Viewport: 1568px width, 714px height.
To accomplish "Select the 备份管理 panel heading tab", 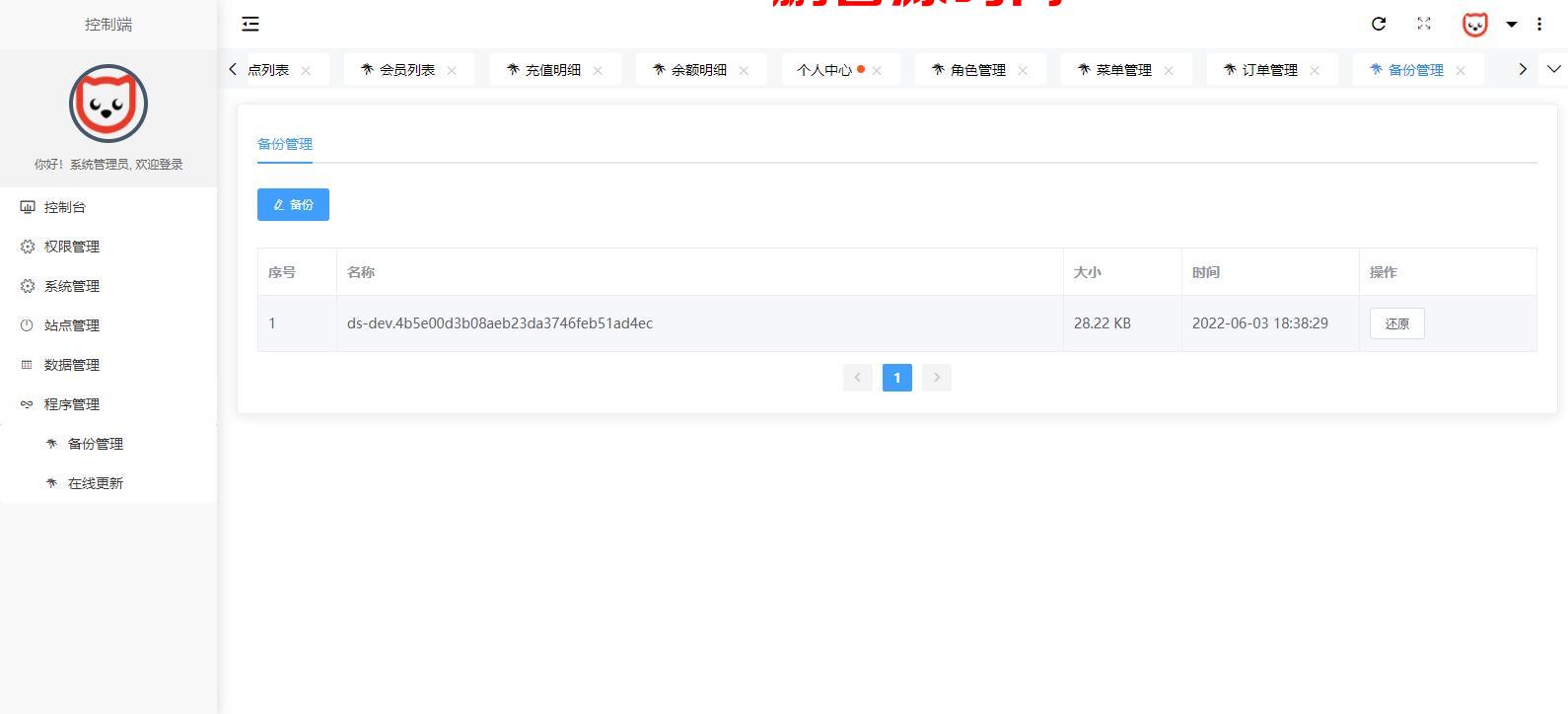I will click(285, 144).
